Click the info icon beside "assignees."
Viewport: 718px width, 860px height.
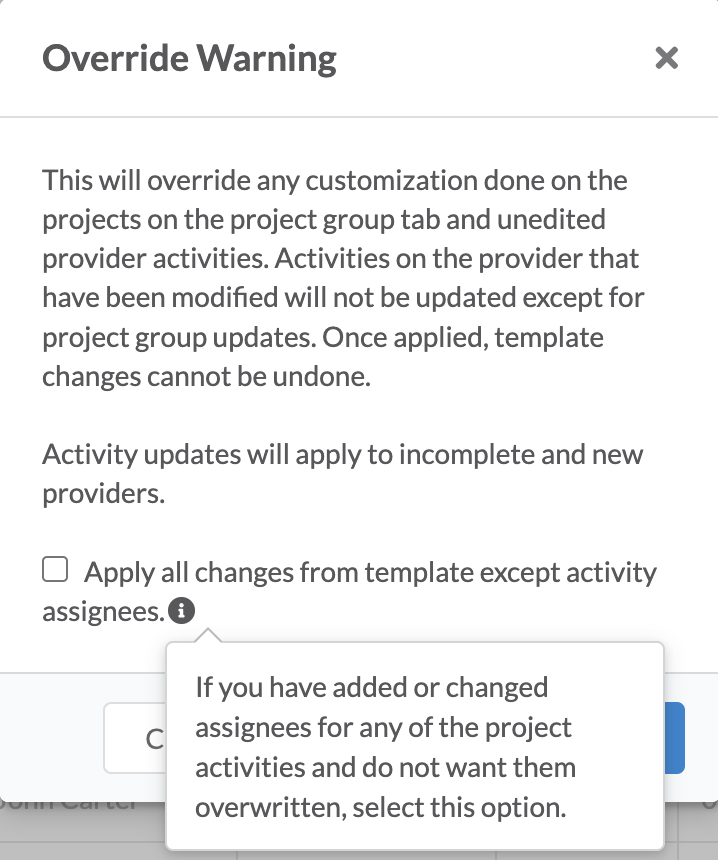182,610
